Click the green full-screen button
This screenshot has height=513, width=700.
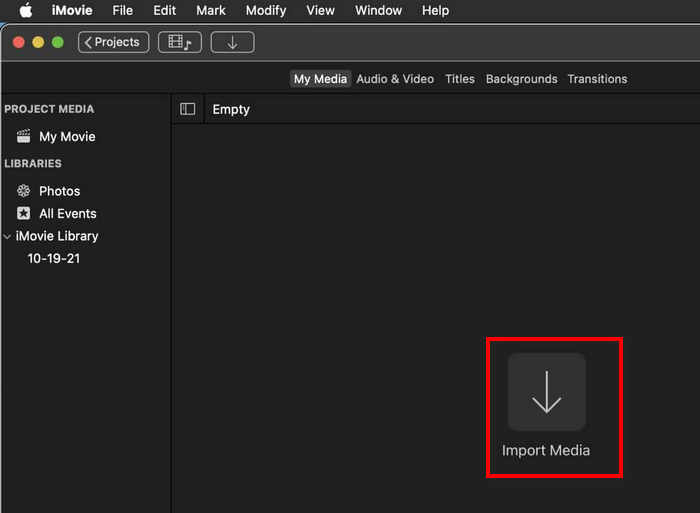point(58,42)
